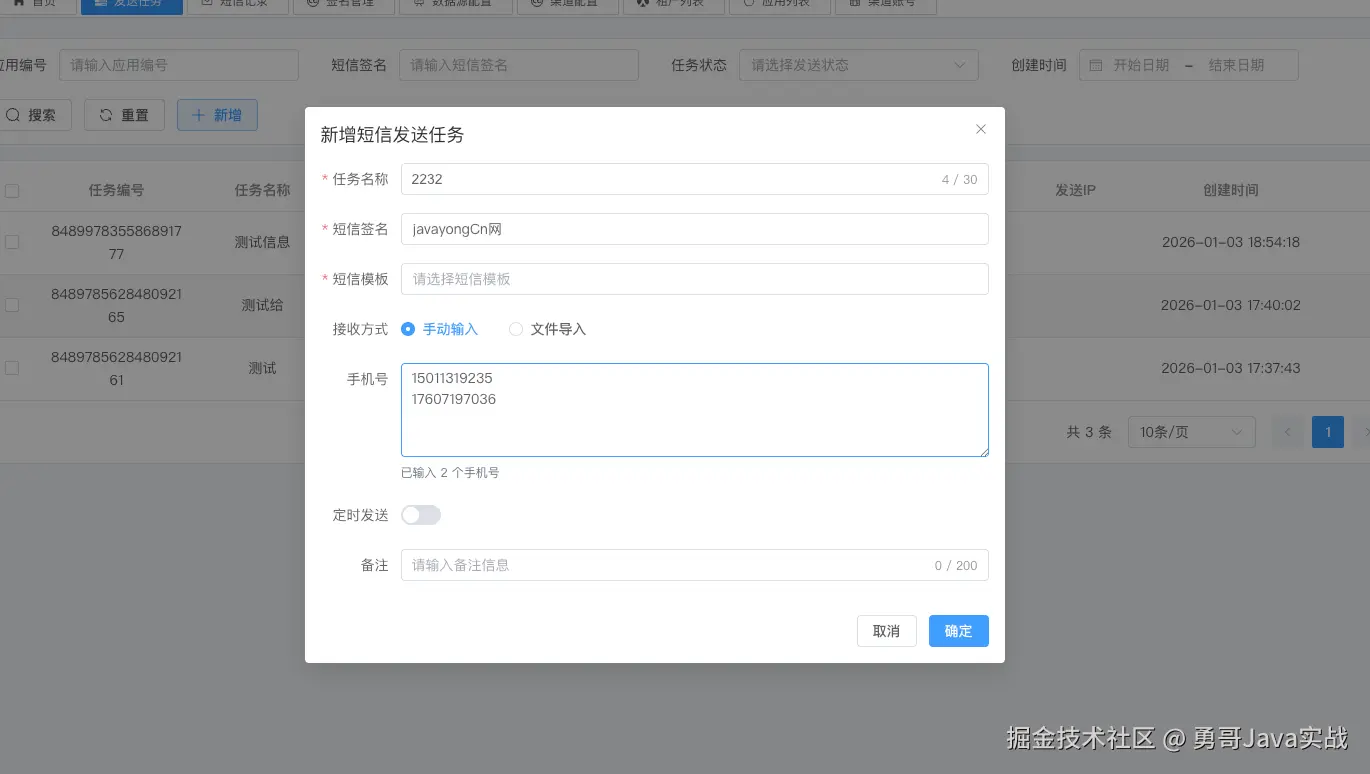Click task number ending 91777
Screen dimensions: 1370x774
[116, 242]
